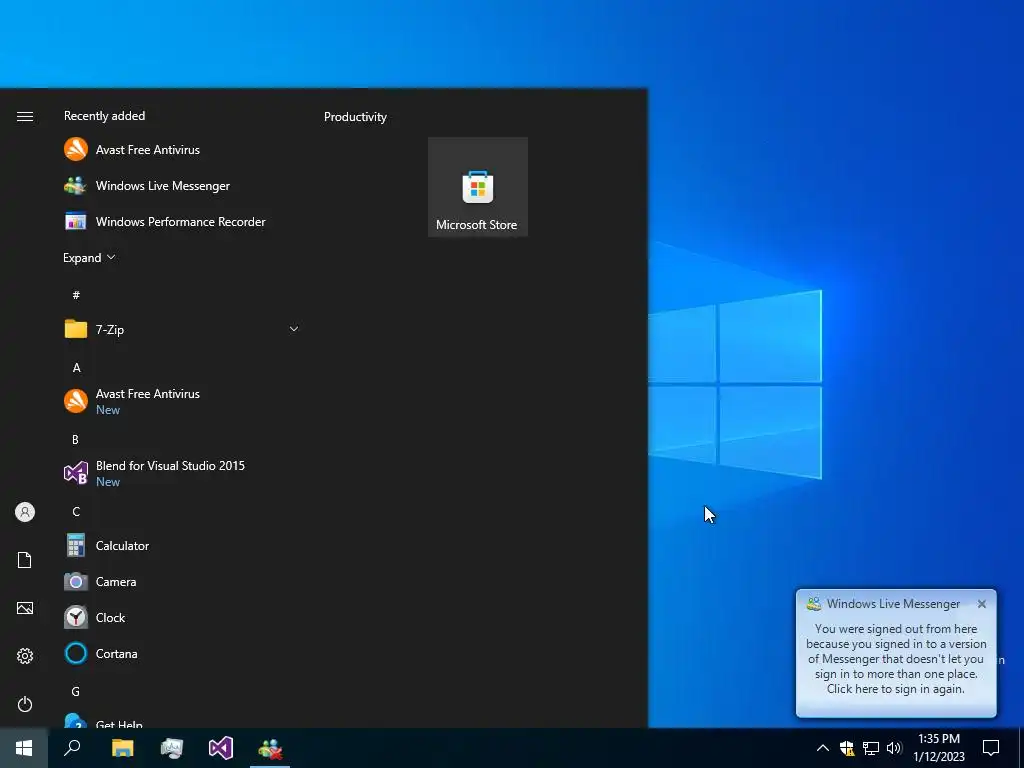Jump to the letter G index header
1024x768 pixels.
point(76,691)
